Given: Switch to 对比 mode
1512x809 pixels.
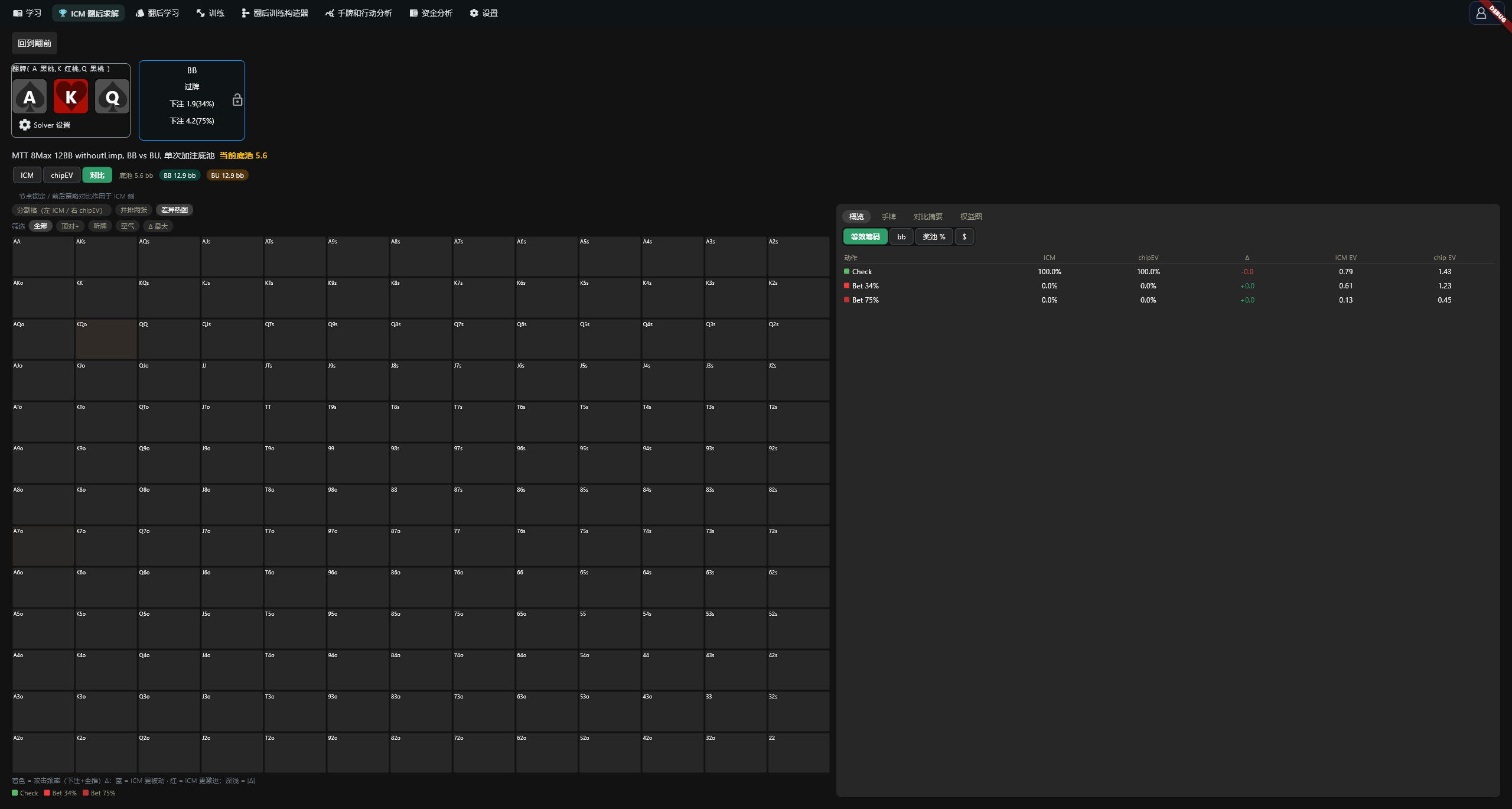Looking at the screenshot, I should coord(97,176).
